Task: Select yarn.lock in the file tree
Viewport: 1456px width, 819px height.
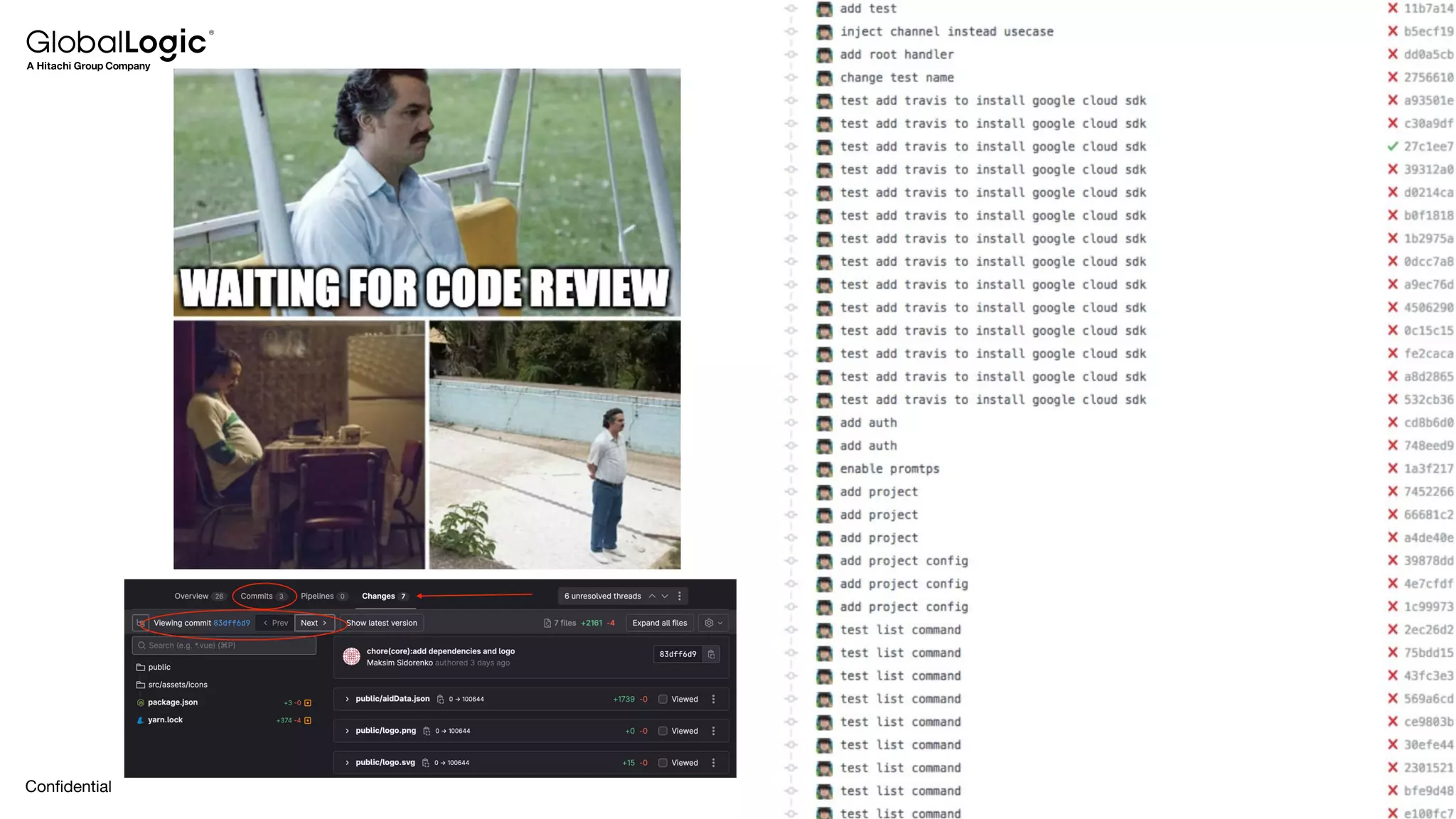Action: 165,719
